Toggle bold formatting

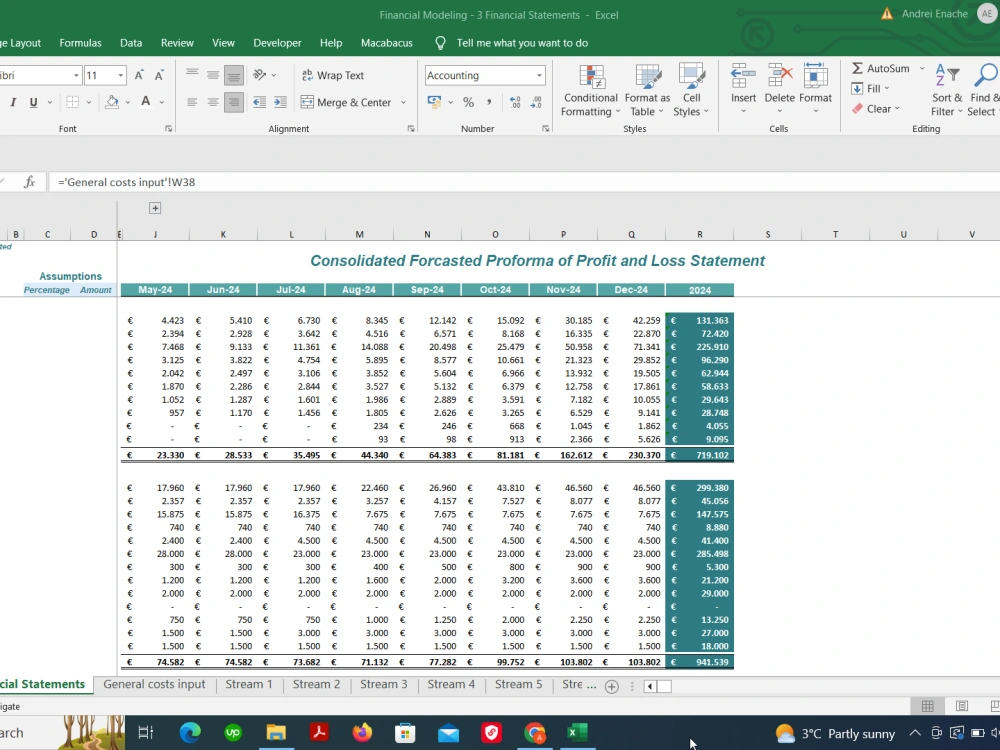click(0, 101)
